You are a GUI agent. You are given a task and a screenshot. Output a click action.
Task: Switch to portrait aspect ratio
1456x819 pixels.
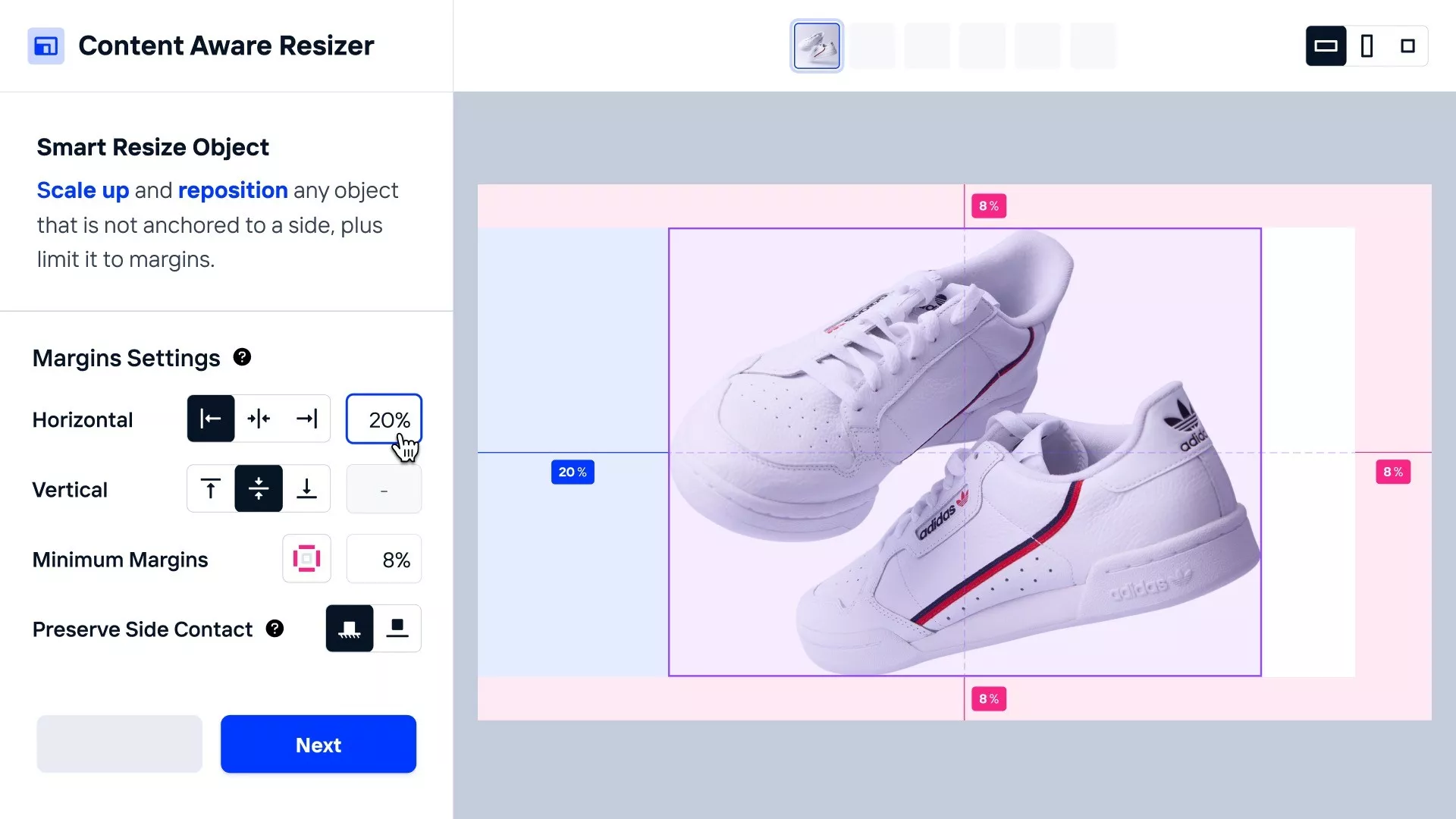[1367, 46]
